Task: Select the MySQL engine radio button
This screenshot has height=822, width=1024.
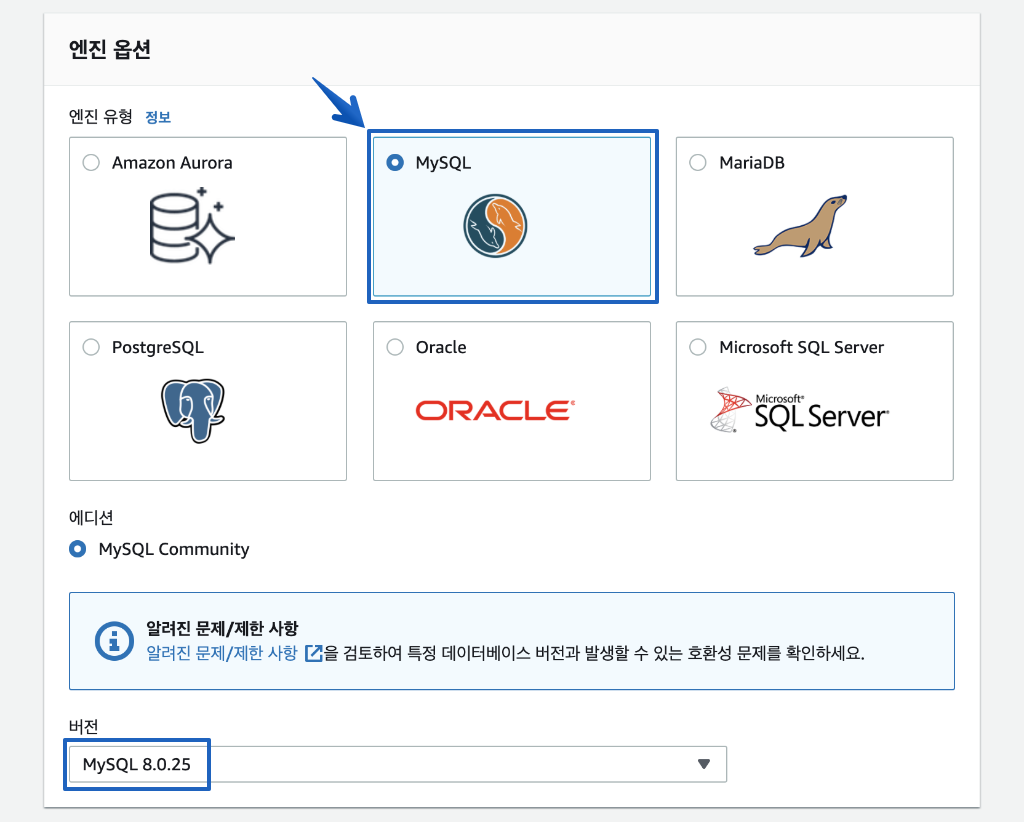Action: (x=395, y=163)
